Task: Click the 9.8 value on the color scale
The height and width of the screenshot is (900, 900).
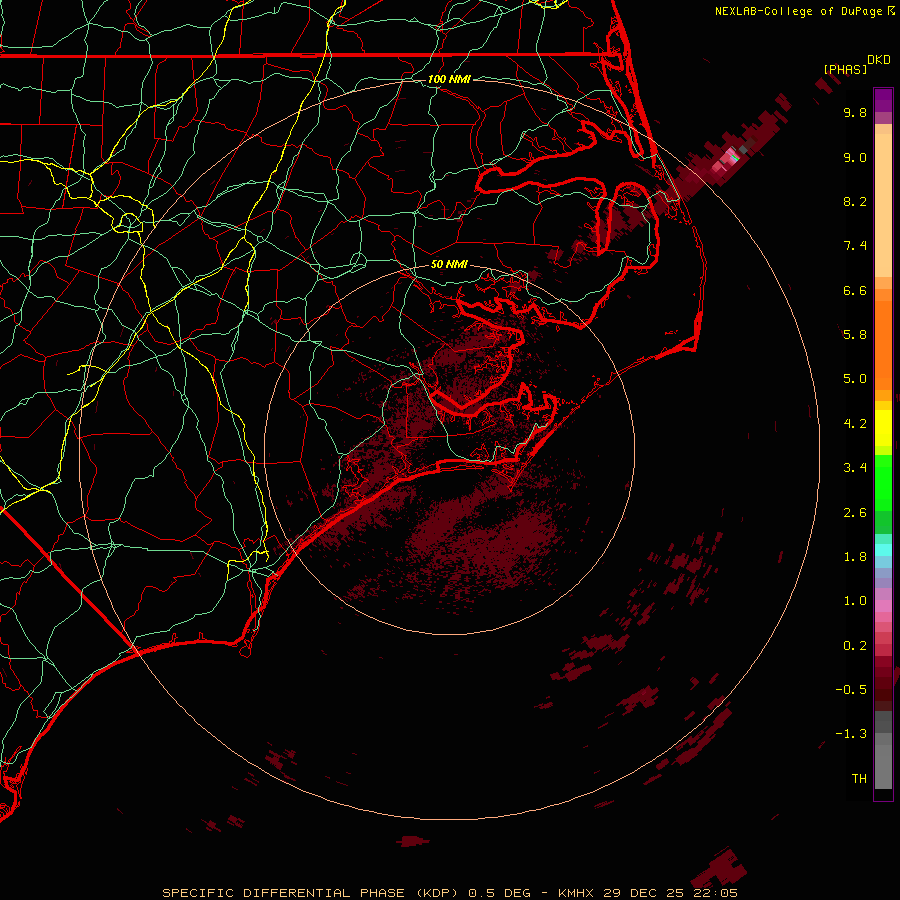Action: tap(855, 112)
